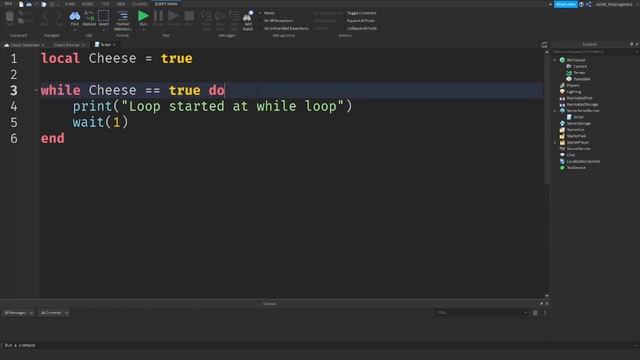Viewport: 640px width, 360px height.
Task: Switch to the TEST ribbon tab
Action: coord(106,4)
